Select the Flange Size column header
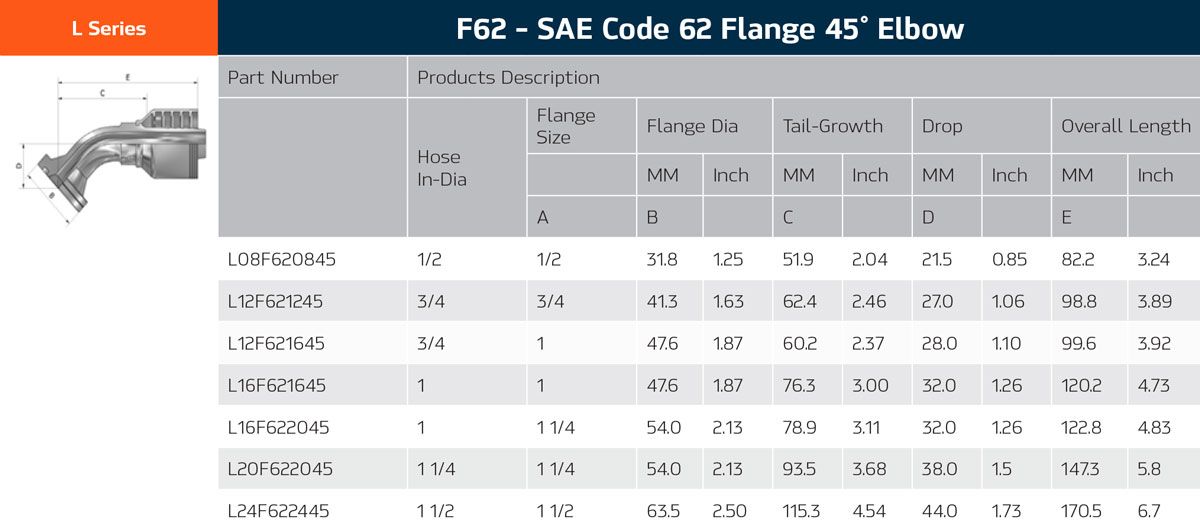The width and height of the screenshot is (1200, 527). coord(566,126)
